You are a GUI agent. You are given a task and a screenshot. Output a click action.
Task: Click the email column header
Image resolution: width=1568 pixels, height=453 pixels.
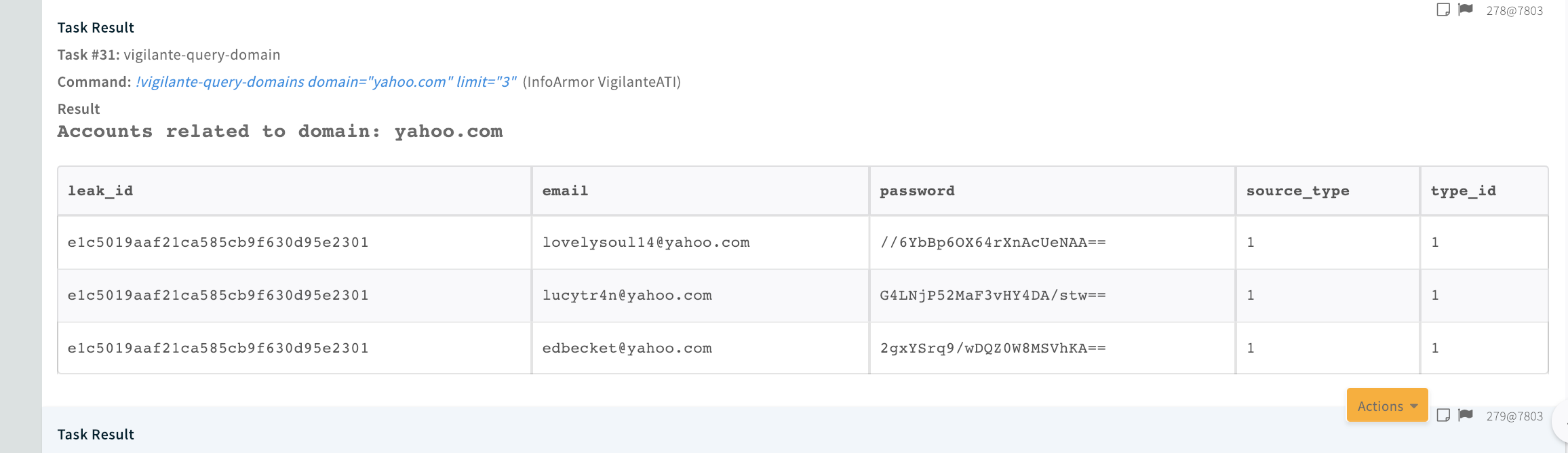point(565,191)
